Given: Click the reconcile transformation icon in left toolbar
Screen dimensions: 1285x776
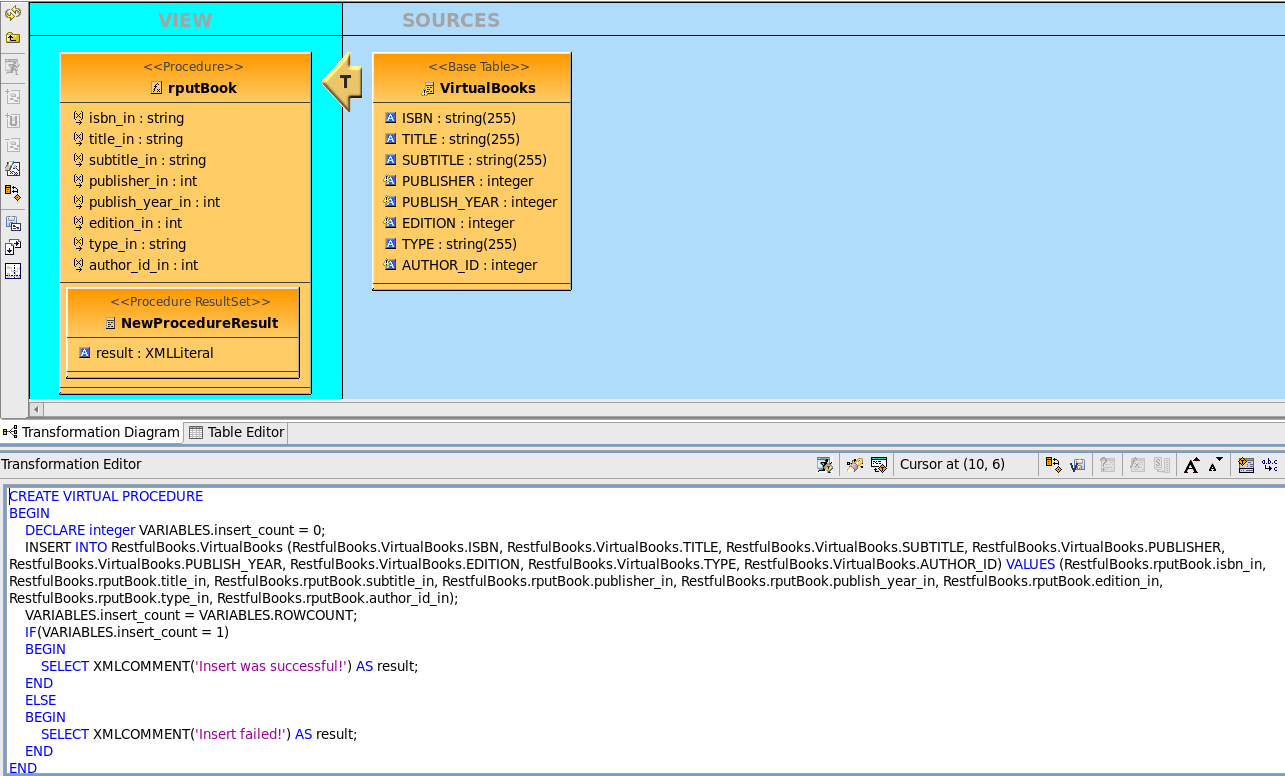Looking at the screenshot, I should pyautogui.click(x=12, y=190).
